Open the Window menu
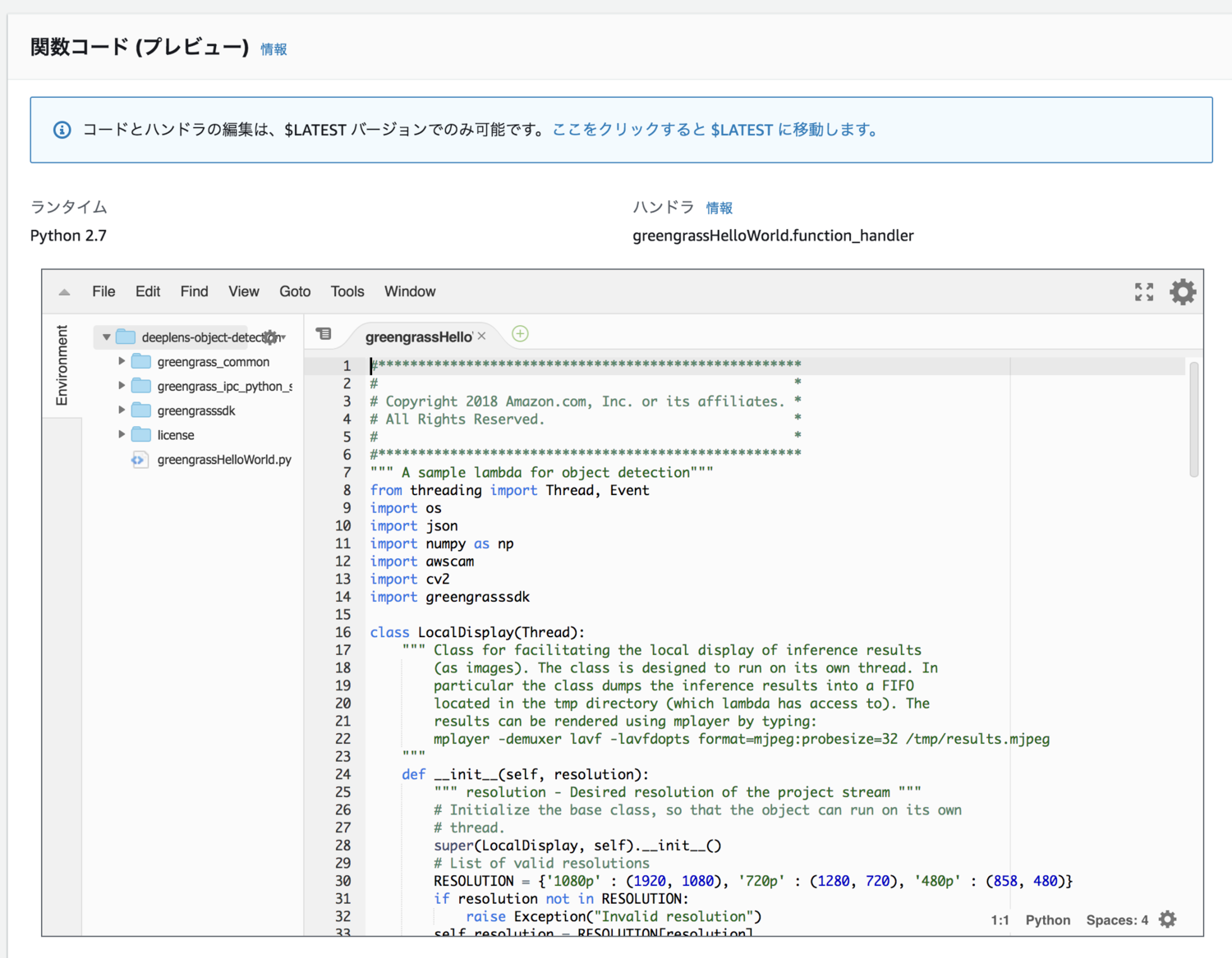1232x958 pixels. point(410,291)
